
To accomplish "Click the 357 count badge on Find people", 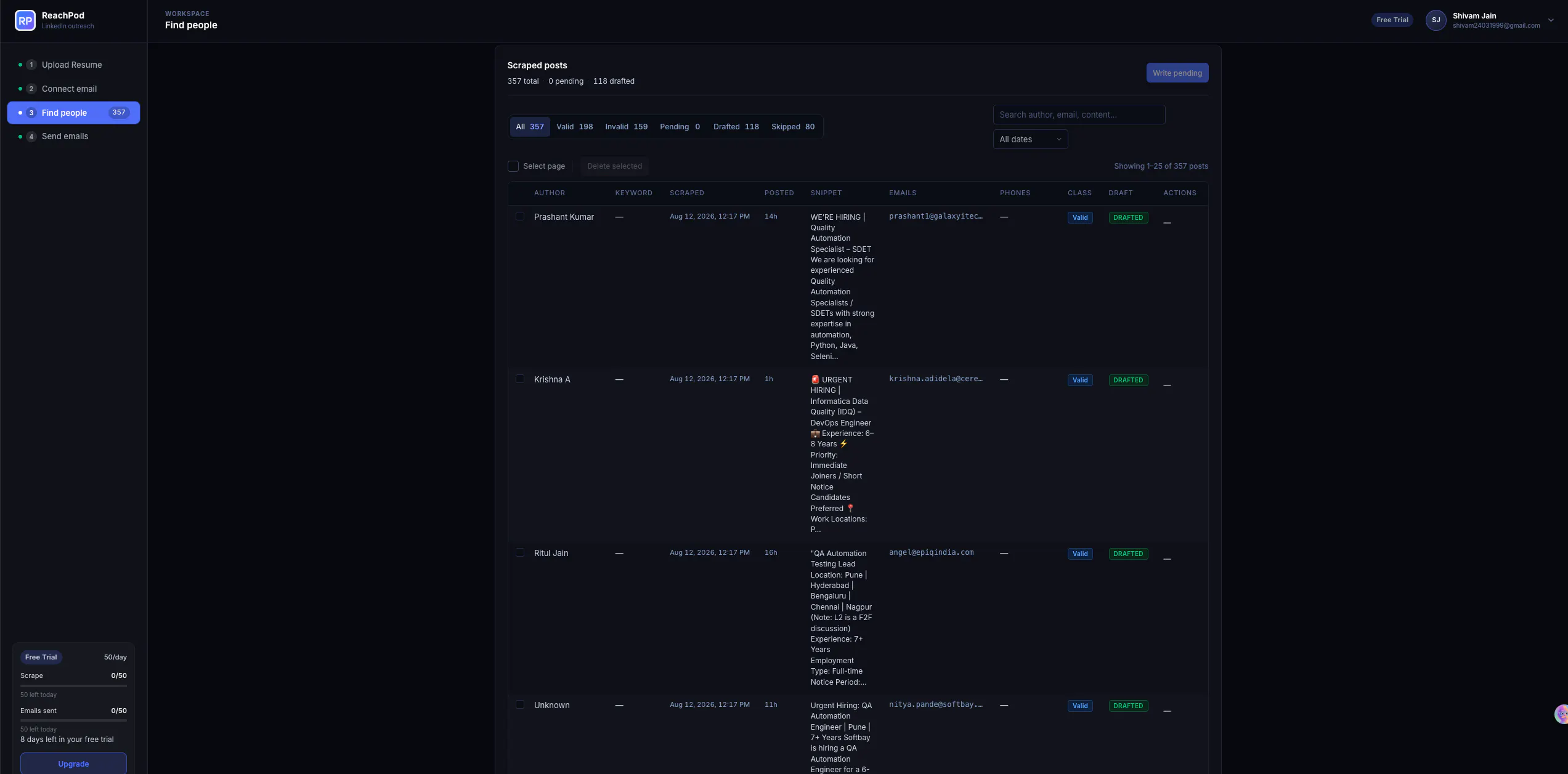I will point(119,113).
